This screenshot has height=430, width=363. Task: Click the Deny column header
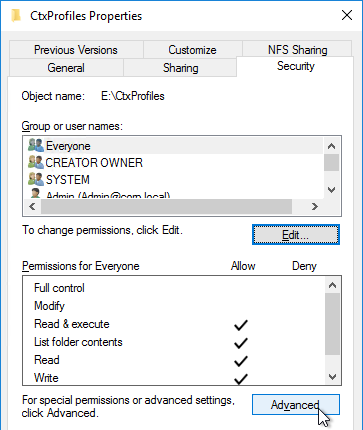click(304, 266)
